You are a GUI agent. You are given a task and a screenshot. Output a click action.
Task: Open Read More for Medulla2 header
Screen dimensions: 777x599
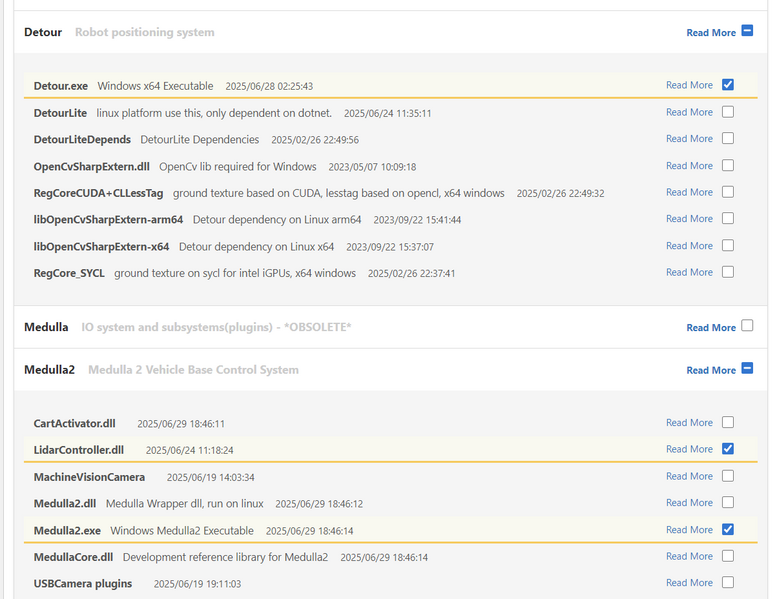pyautogui.click(x=710, y=370)
